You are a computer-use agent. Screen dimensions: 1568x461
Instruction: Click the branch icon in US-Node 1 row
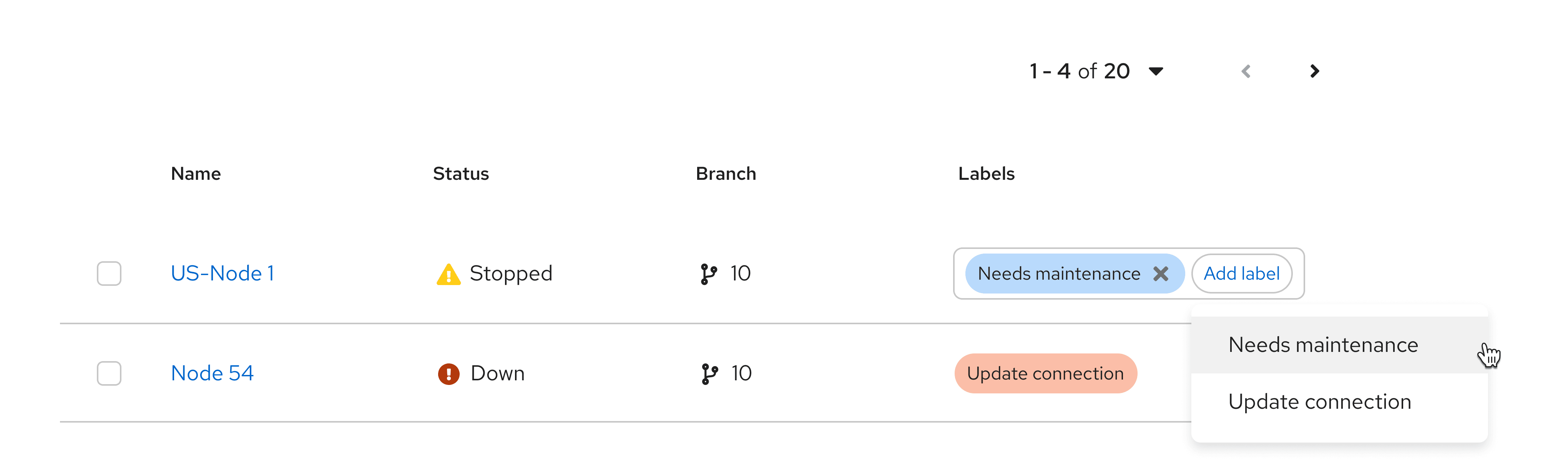[708, 274]
